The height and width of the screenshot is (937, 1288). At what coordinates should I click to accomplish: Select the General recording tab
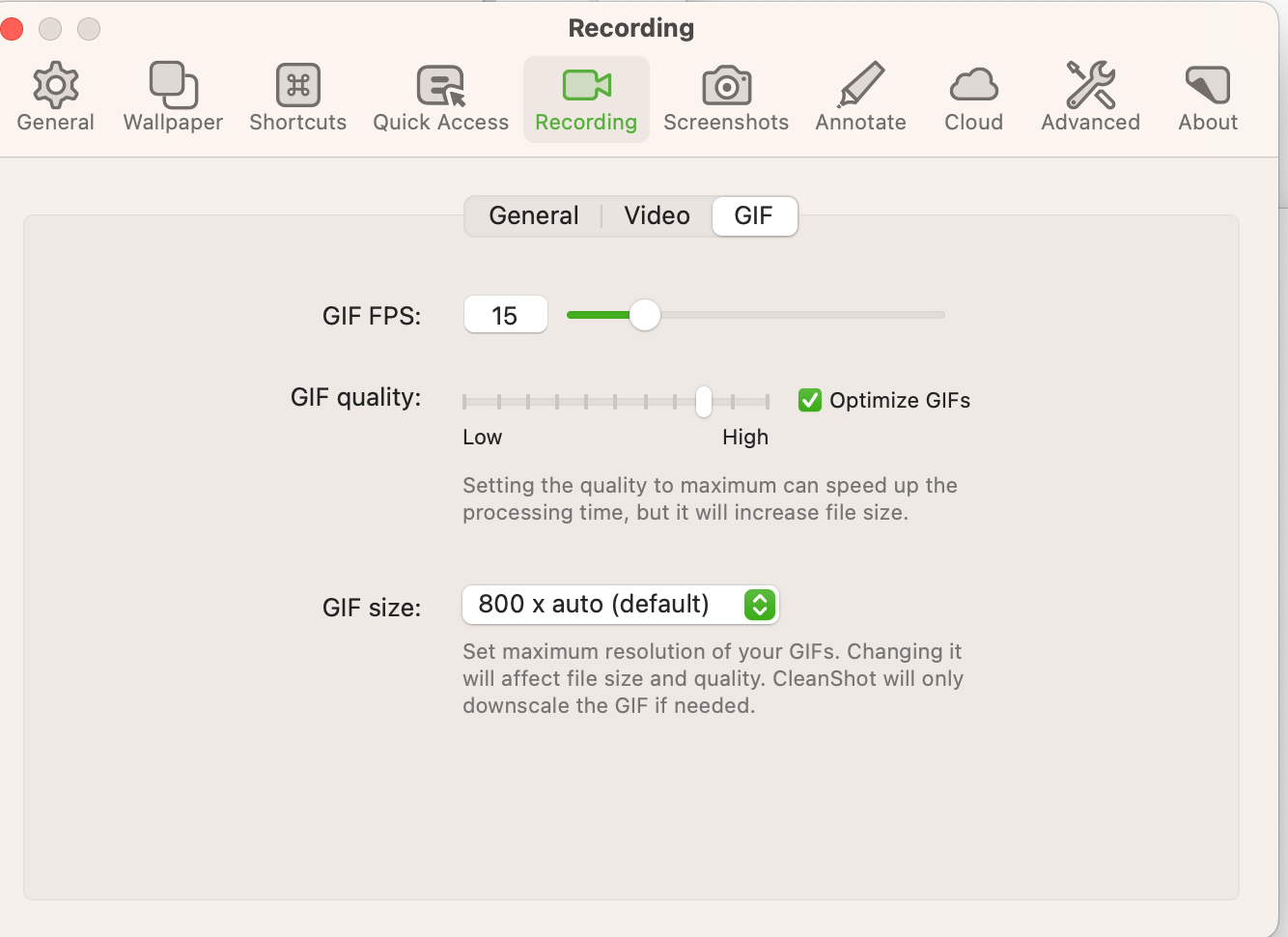pos(533,215)
